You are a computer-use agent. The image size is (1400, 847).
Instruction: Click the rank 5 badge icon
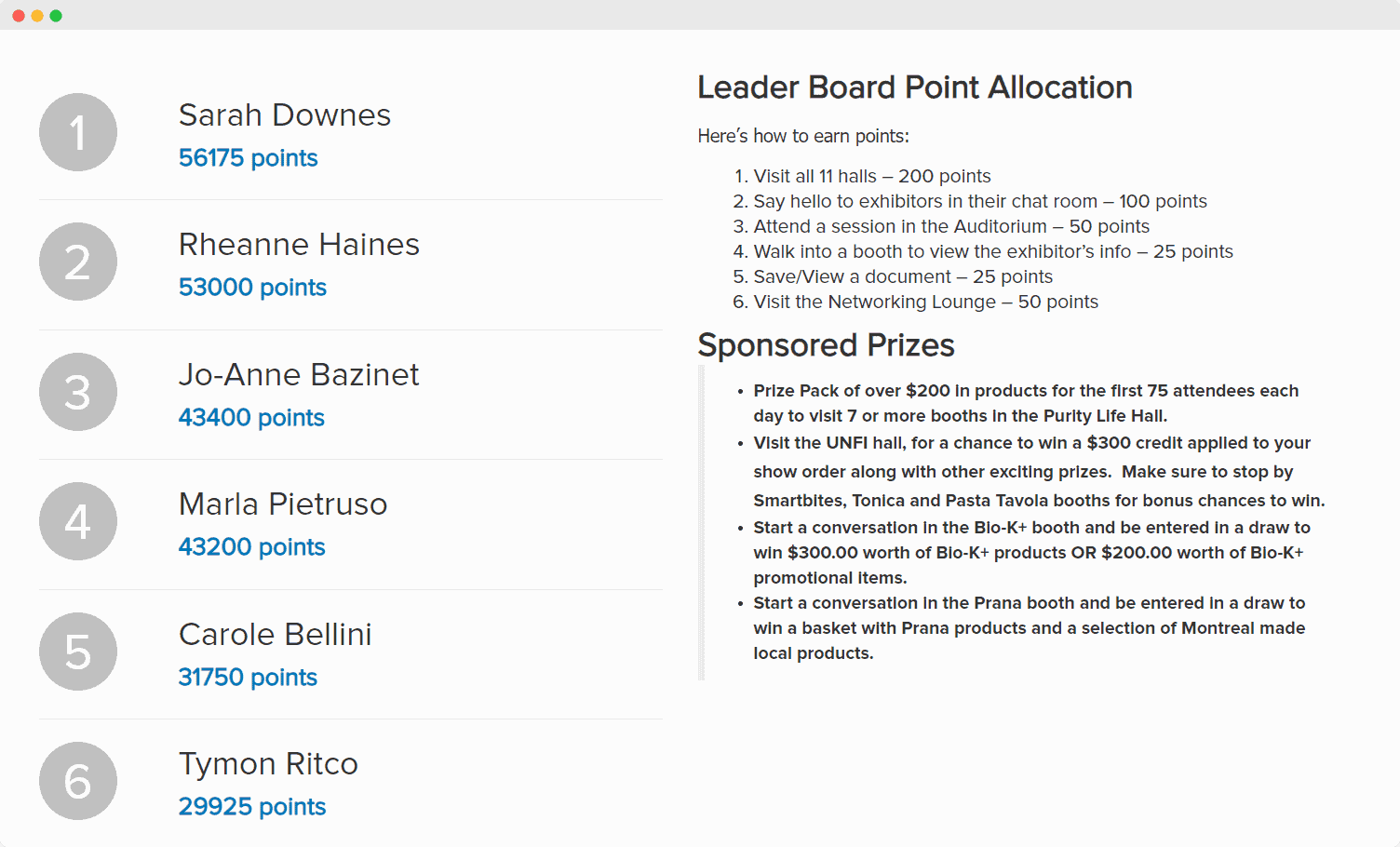click(x=77, y=652)
